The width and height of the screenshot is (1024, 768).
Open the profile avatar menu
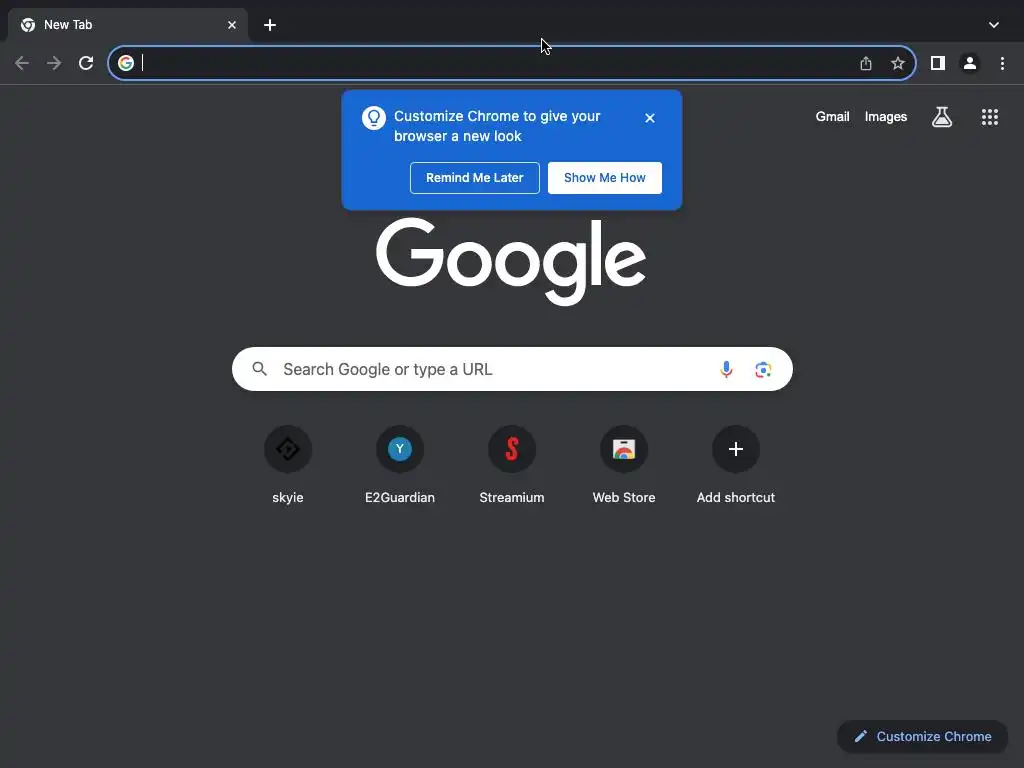(x=970, y=63)
